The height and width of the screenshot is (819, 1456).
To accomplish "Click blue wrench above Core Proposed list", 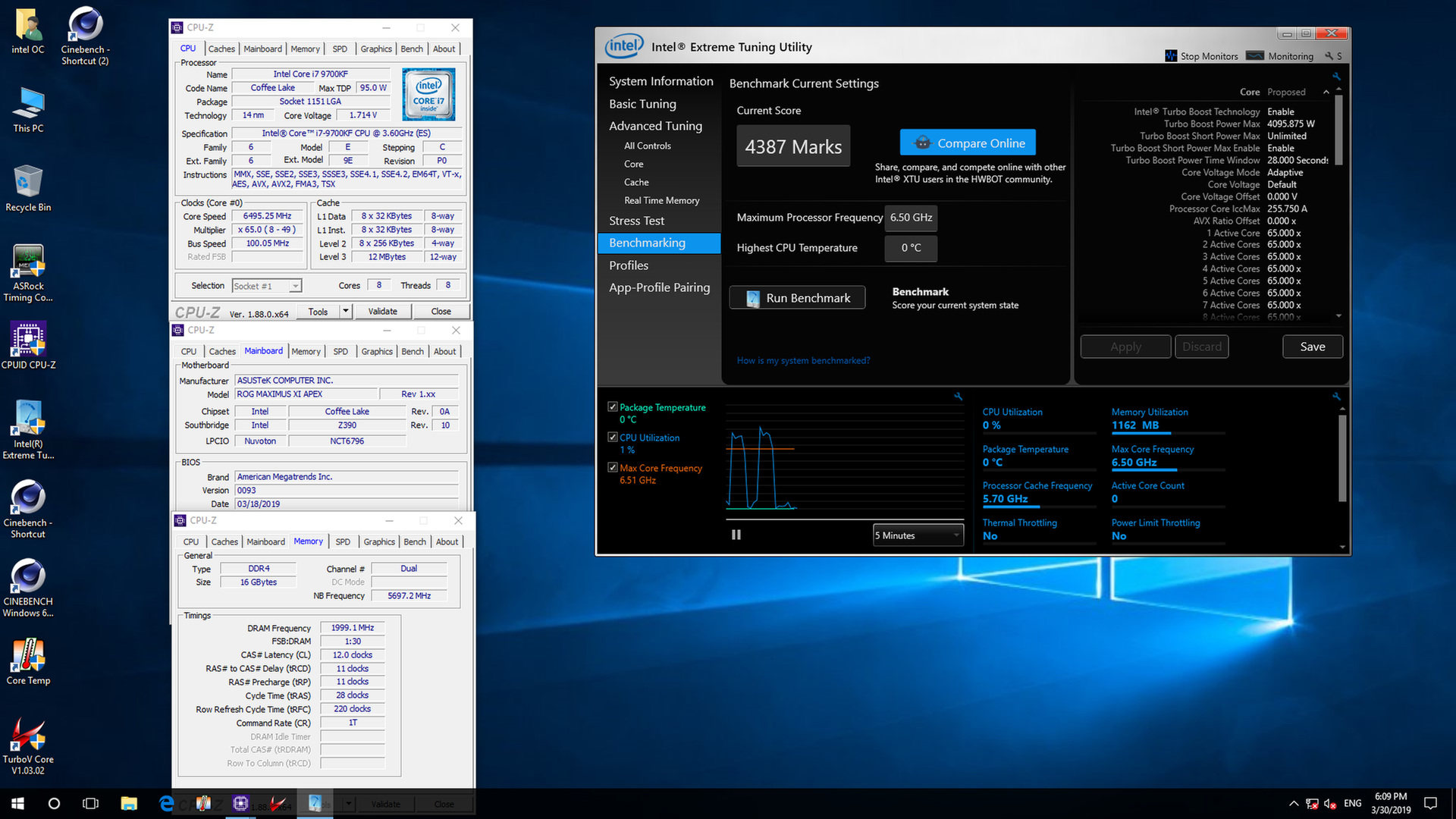I will 1336,77.
